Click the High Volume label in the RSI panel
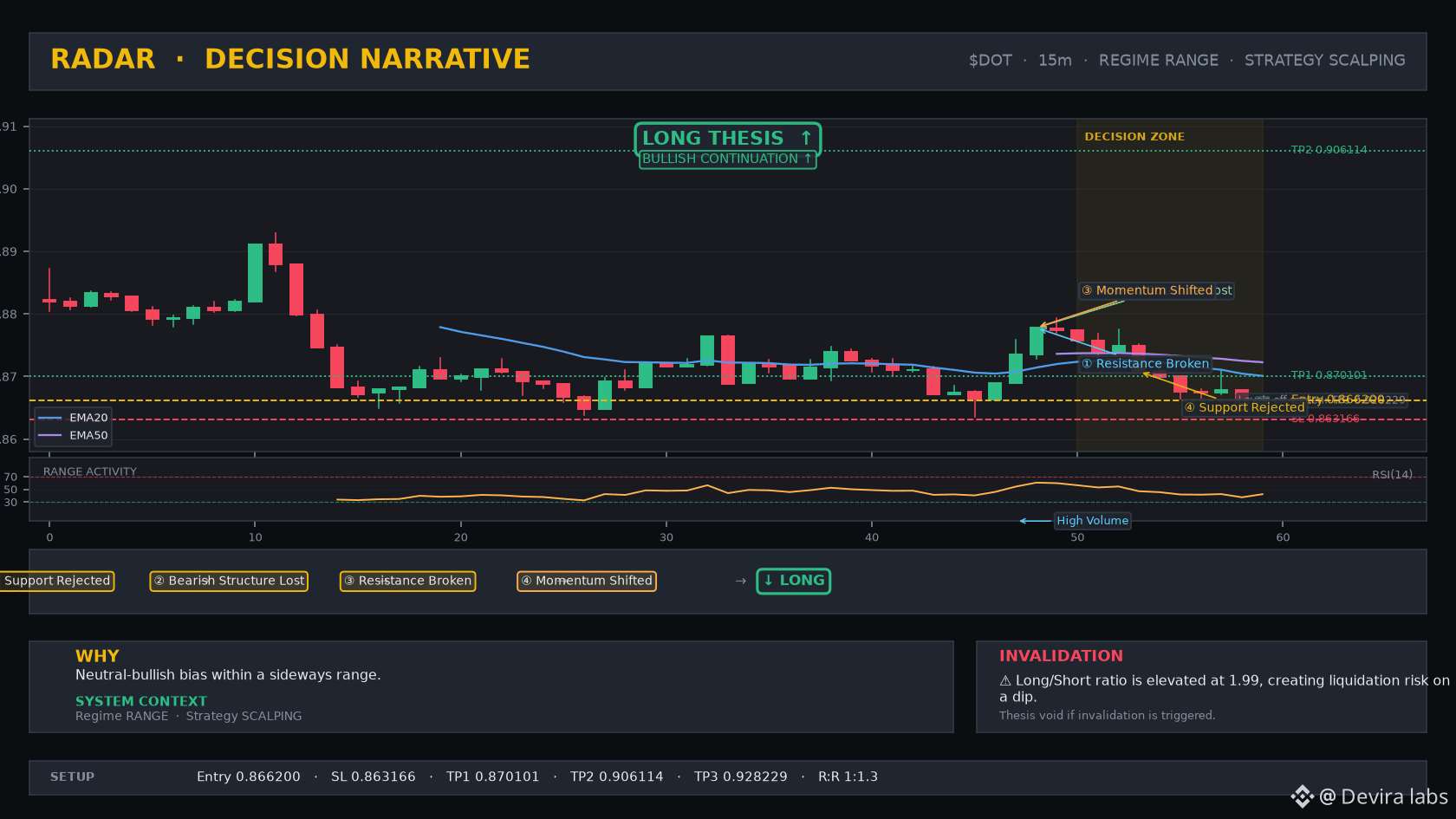Screen dimensions: 1456x819 coord(1092,521)
